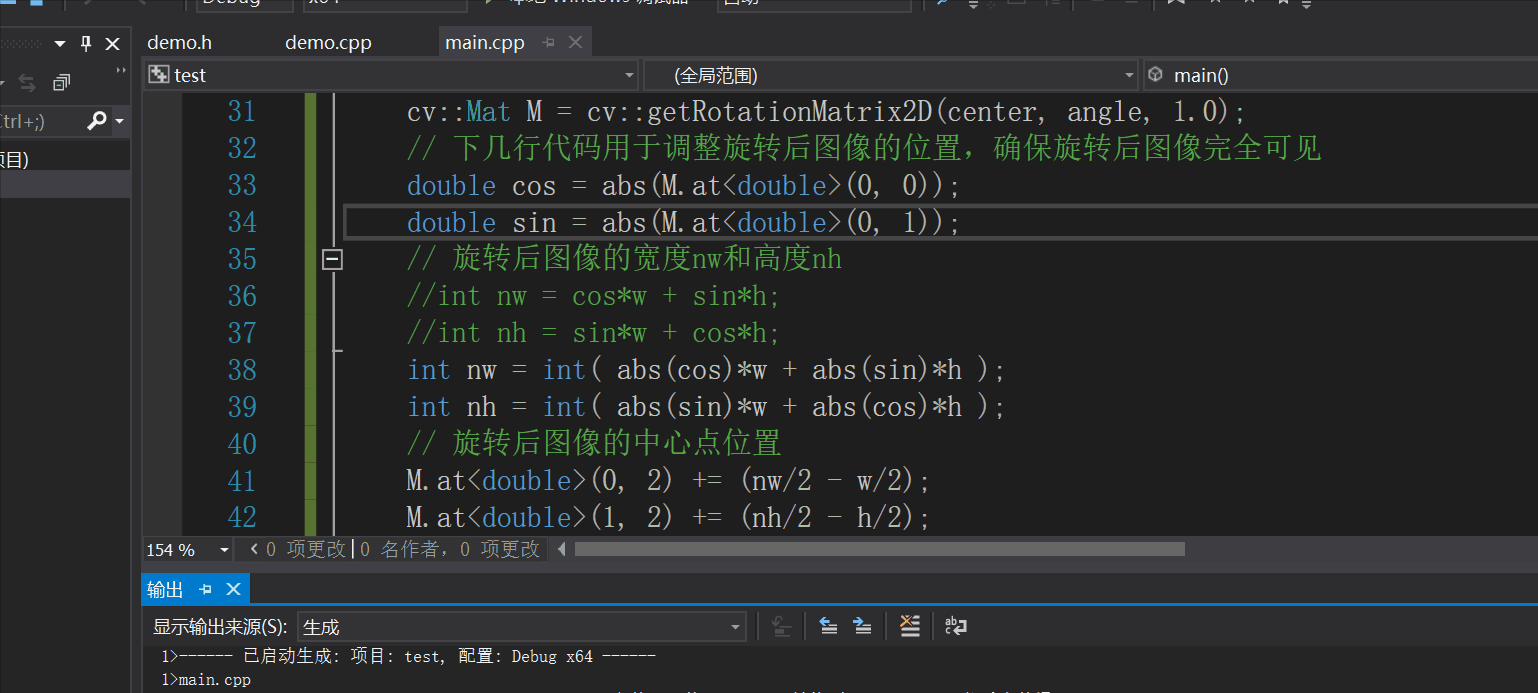Image resolution: width=1538 pixels, height=693 pixels.
Task: Open the search options dropdown arrow
Action: click(120, 122)
